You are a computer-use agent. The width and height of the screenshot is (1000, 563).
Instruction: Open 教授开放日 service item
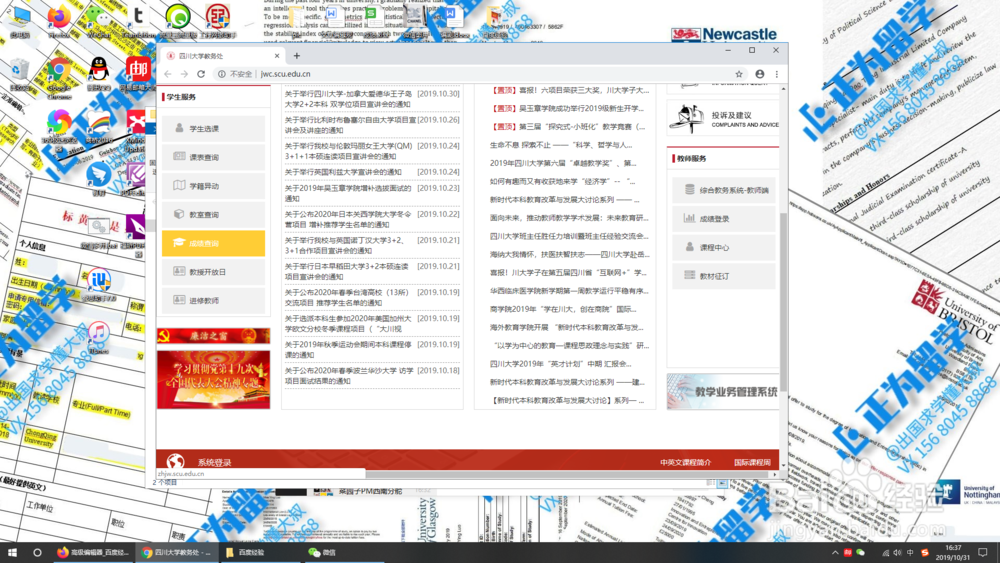click(x=213, y=272)
